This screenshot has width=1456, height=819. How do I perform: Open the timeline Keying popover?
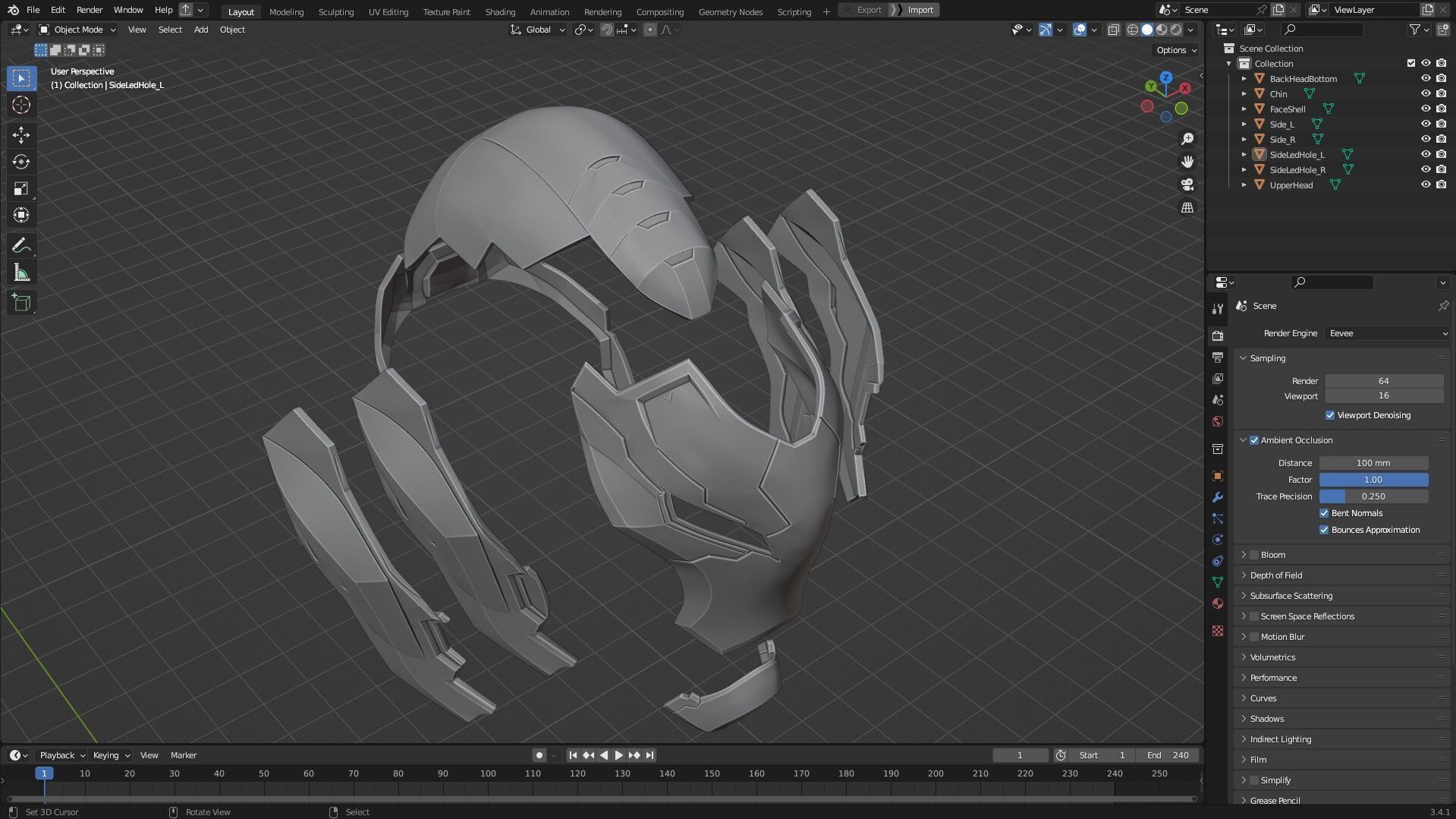(x=111, y=755)
